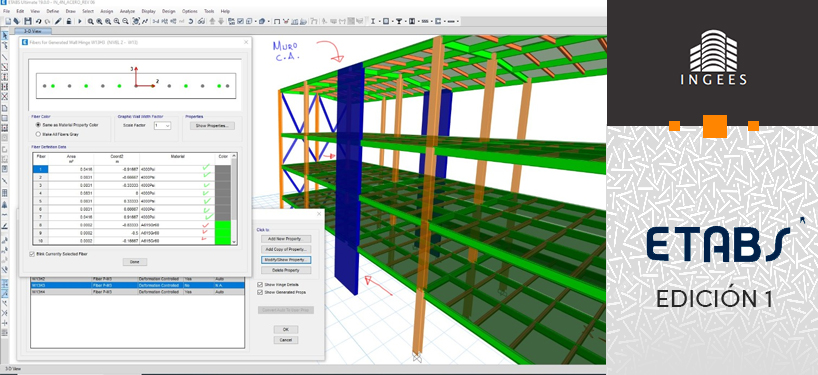Click the Run Analysis play icon
The width and height of the screenshot is (818, 375).
pyautogui.click(x=80, y=21)
